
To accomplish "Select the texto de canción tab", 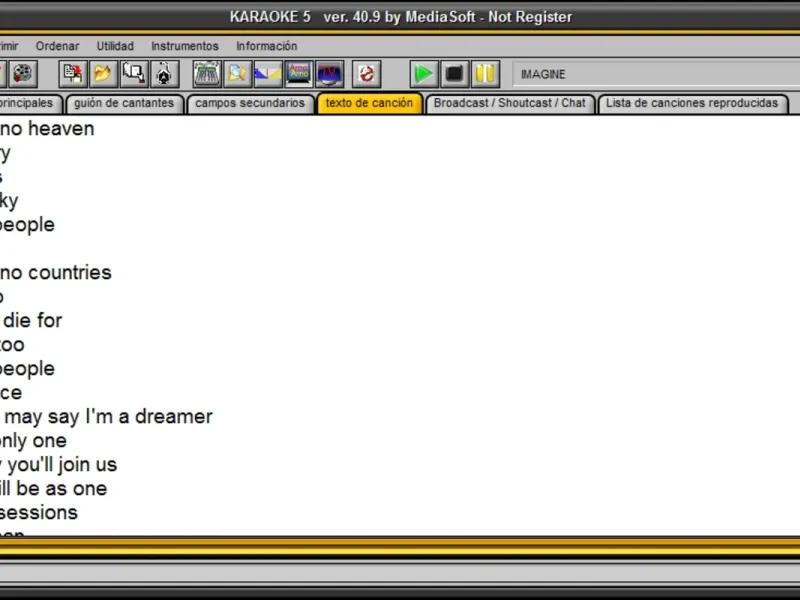I will point(369,103).
